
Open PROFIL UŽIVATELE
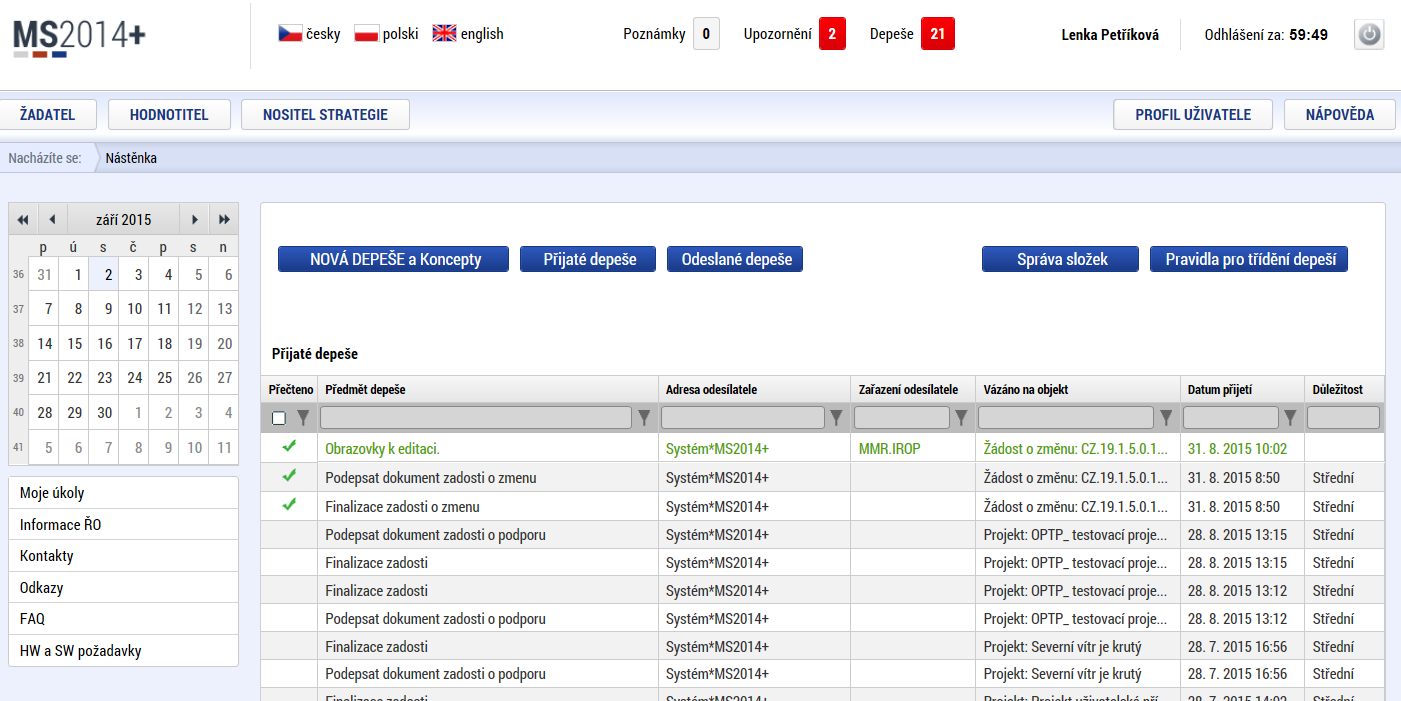coord(1193,115)
